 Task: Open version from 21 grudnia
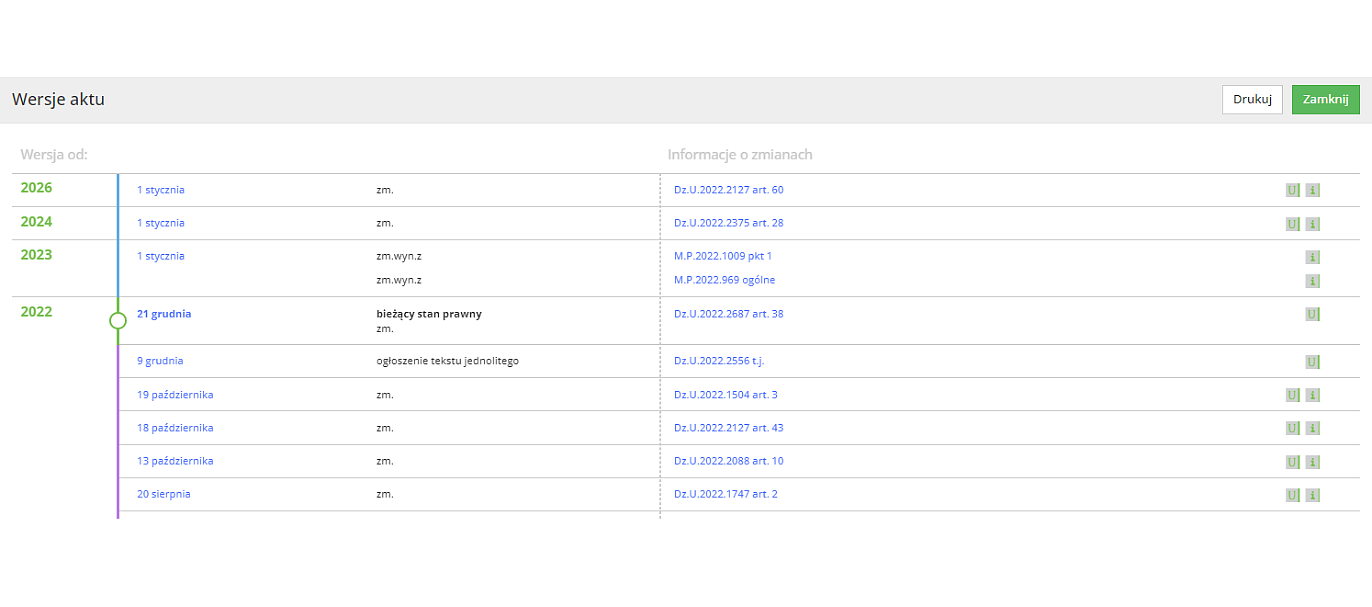click(164, 314)
